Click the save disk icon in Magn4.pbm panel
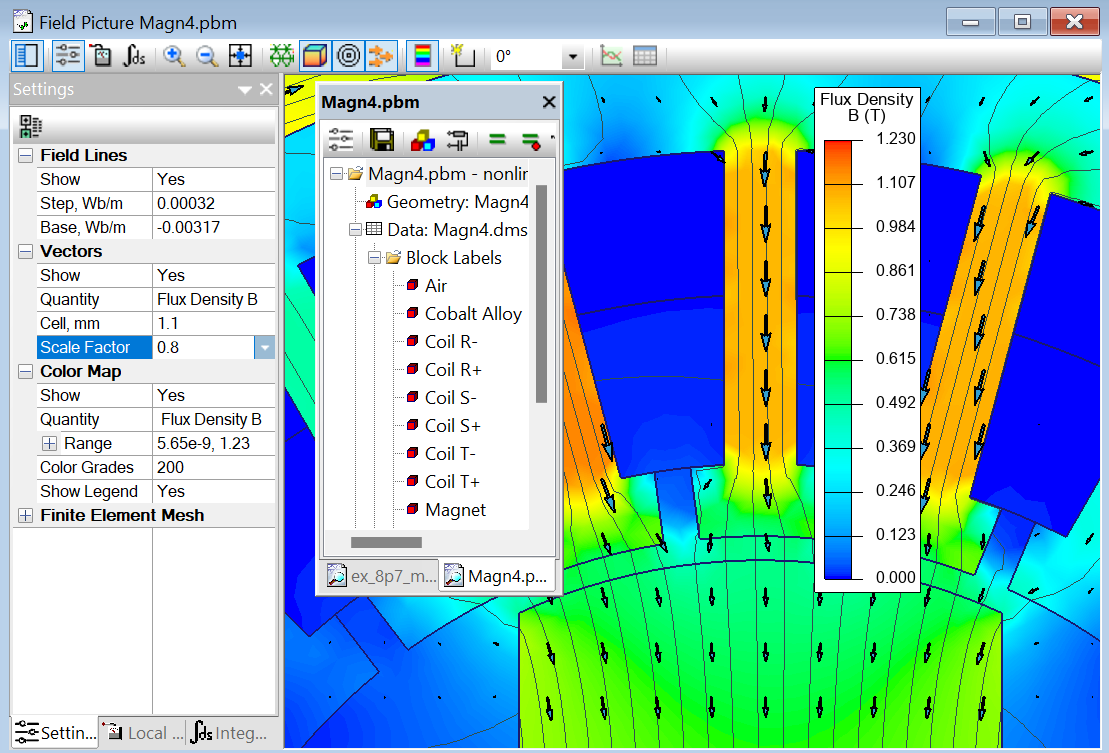The image size is (1109, 753). pos(381,139)
